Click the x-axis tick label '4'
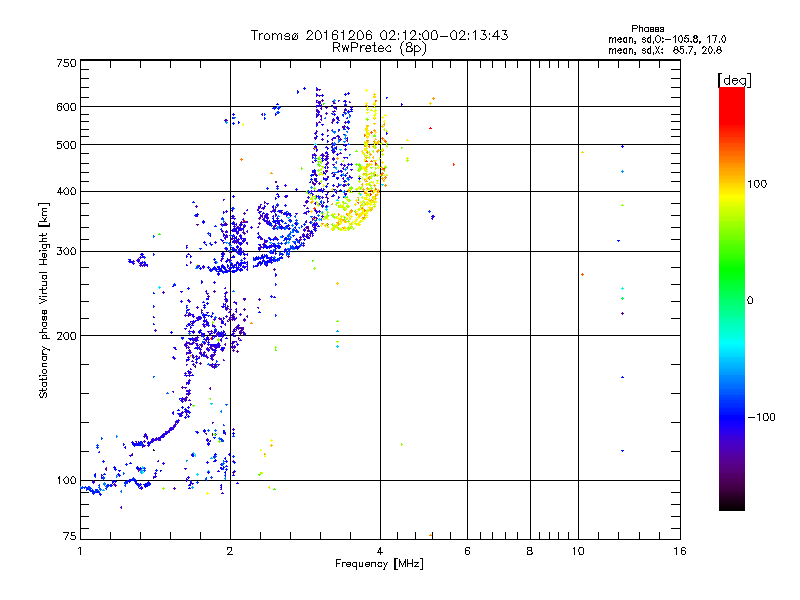The image size is (800, 600). 380,551
